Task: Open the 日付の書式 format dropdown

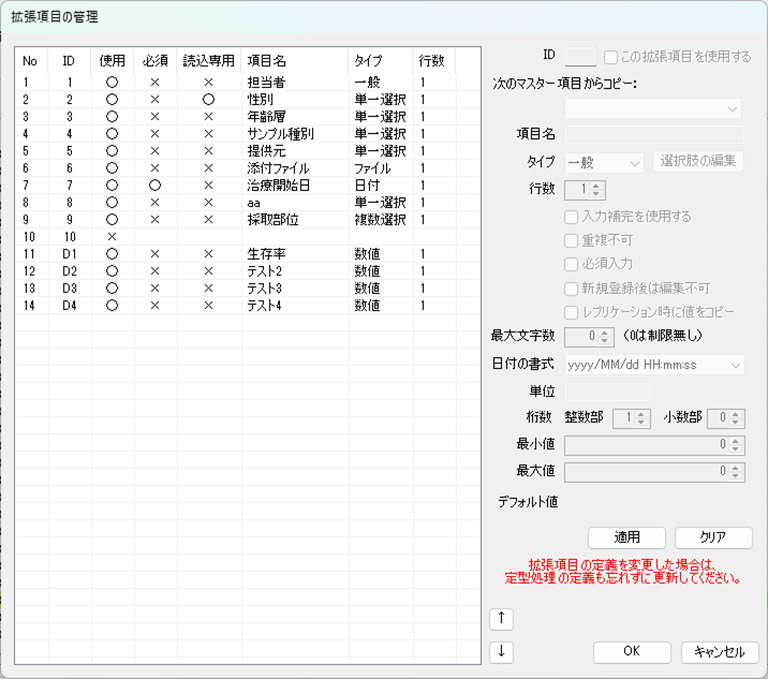Action: pyautogui.click(x=654, y=365)
